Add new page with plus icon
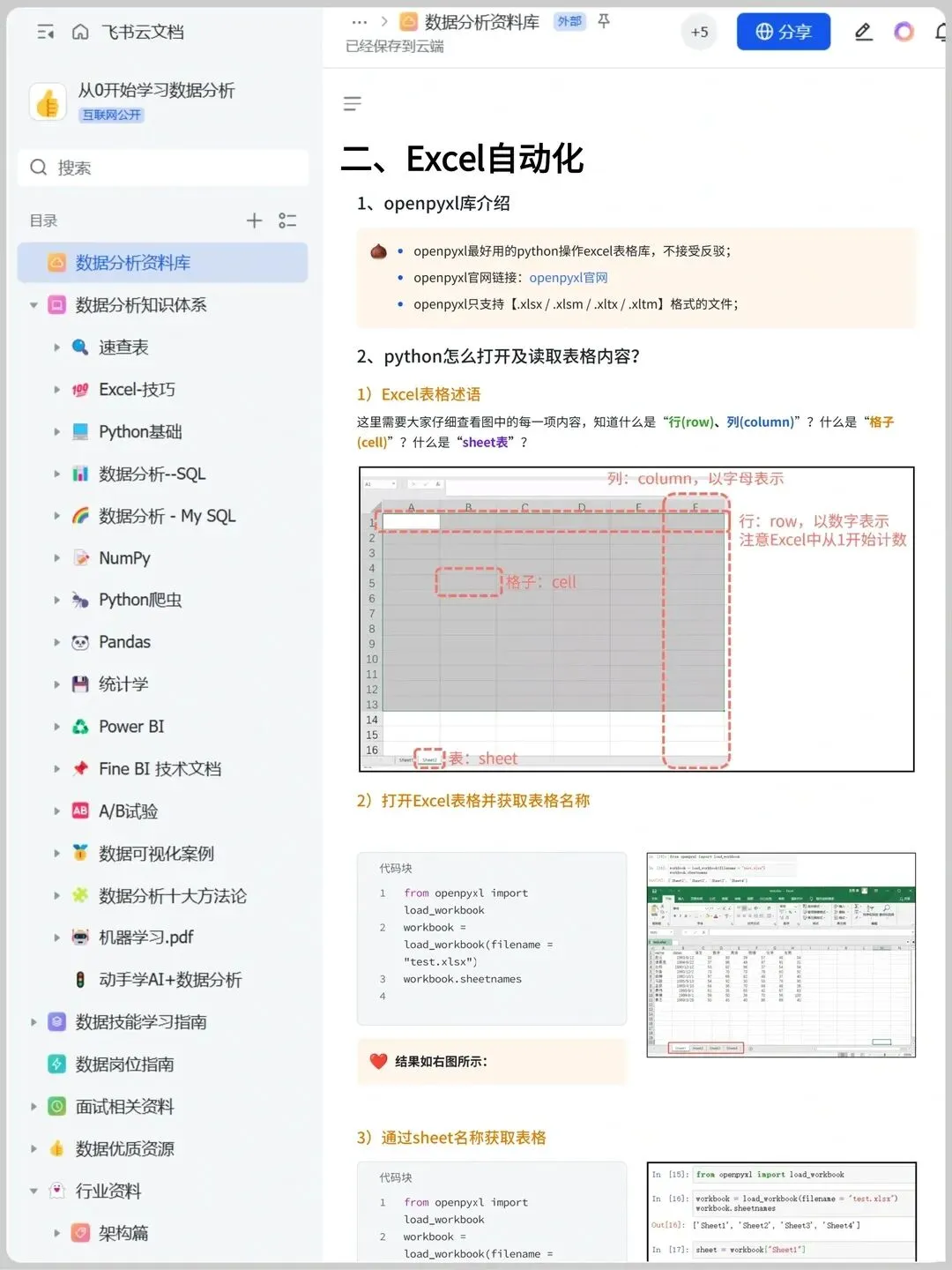The height and width of the screenshot is (1270, 952). pyautogui.click(x=254, y=220)
